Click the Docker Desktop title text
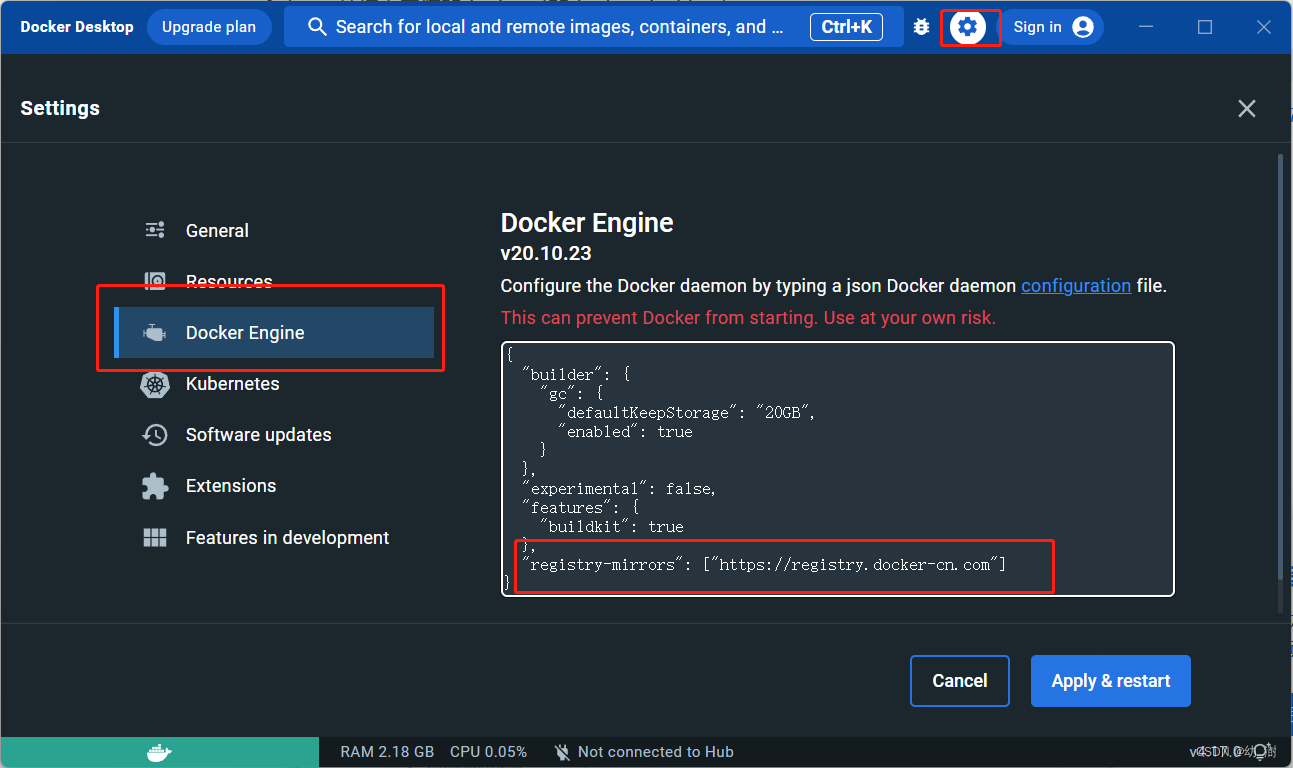 [77, 27]
